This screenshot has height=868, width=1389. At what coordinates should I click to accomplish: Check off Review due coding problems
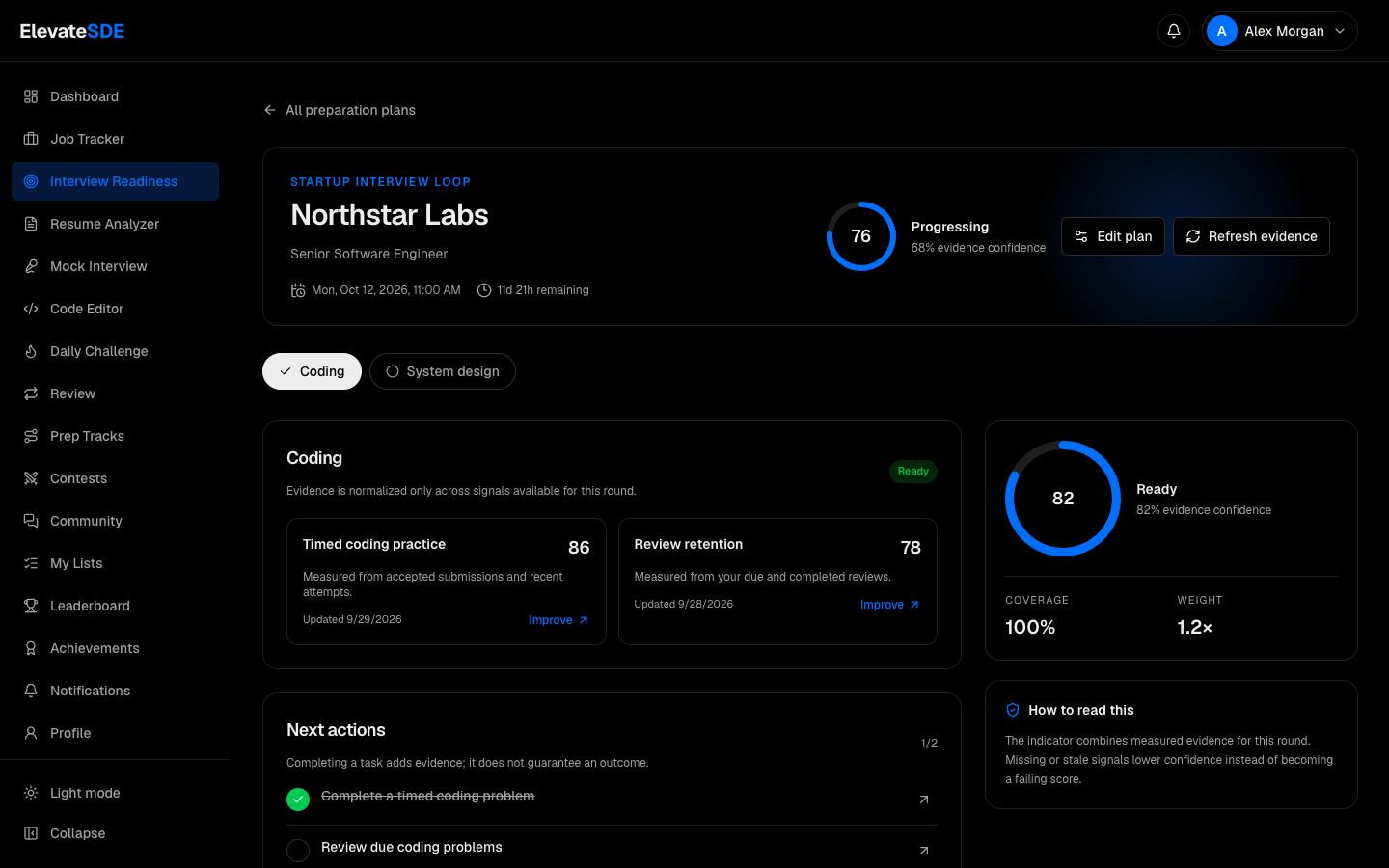[x=298, y=851]
